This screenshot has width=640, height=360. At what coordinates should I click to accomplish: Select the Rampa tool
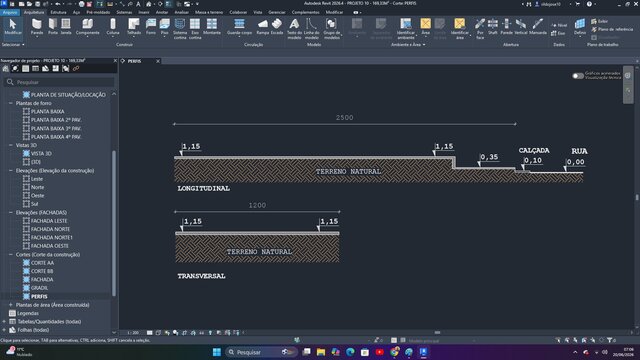pos(263,27)
